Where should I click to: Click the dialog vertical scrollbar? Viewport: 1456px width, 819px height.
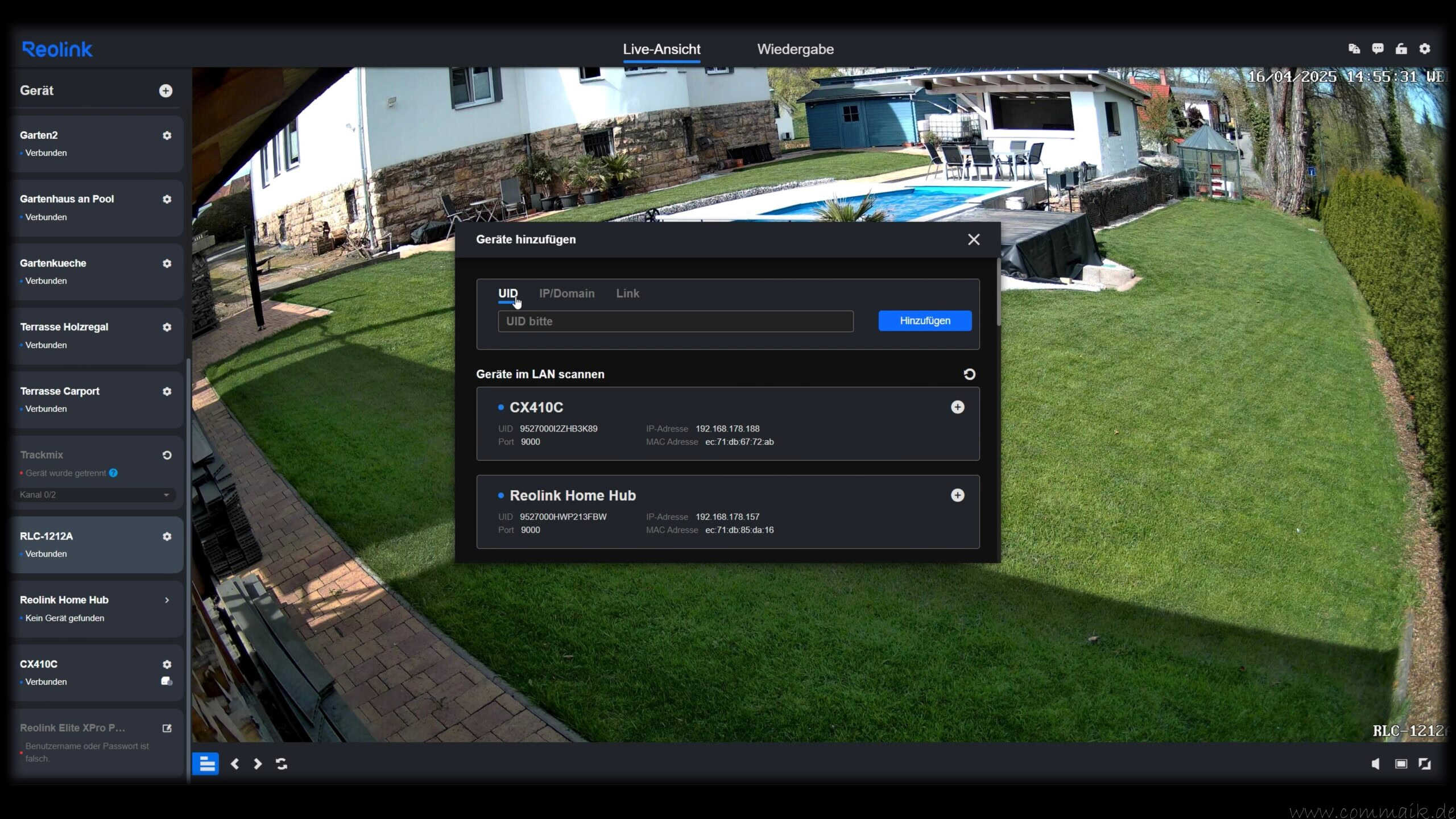[x=998, y=292]
